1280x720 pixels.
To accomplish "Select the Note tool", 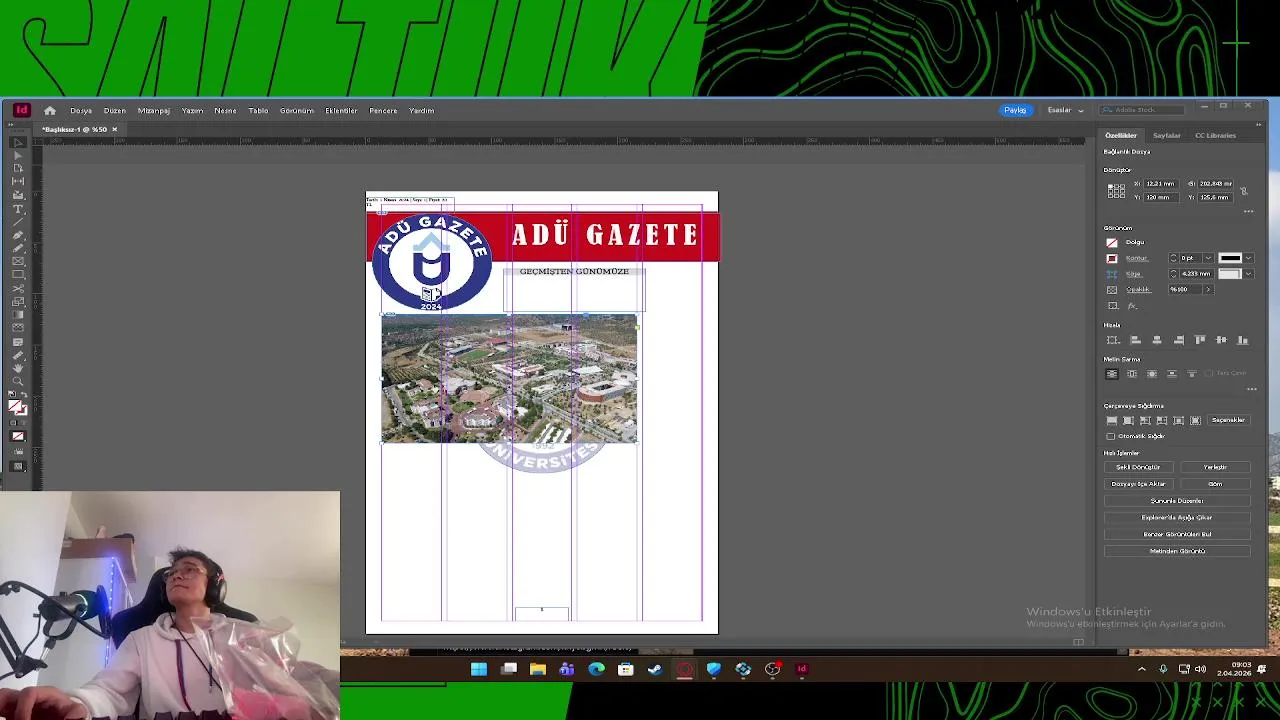I will pyautogui.click(x=18, y=341).
